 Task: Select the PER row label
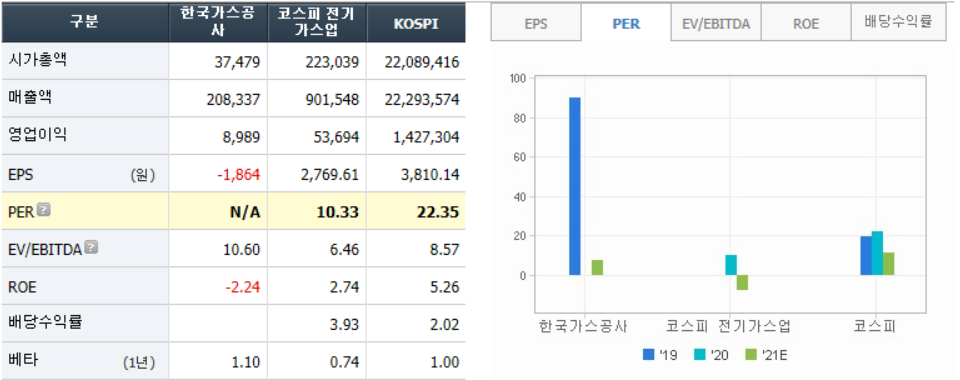(21, 212)
